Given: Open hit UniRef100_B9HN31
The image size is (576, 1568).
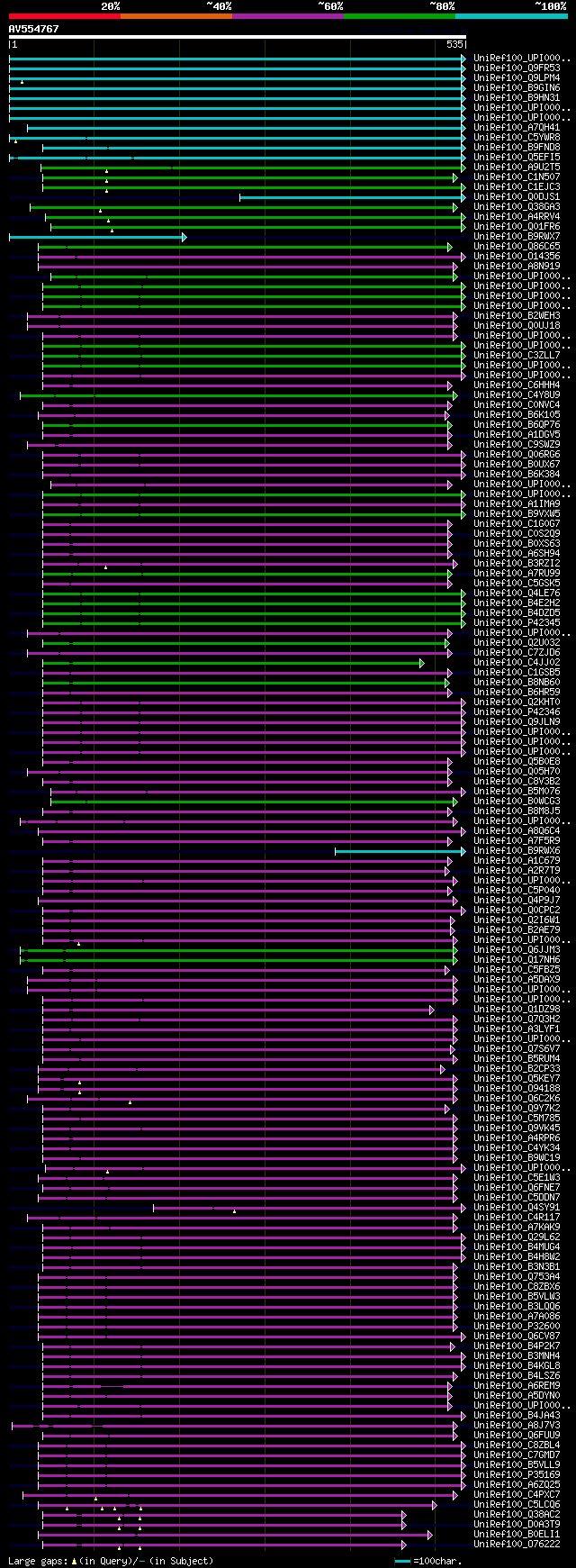Looking at the screenshot, I should click(517, 97).
